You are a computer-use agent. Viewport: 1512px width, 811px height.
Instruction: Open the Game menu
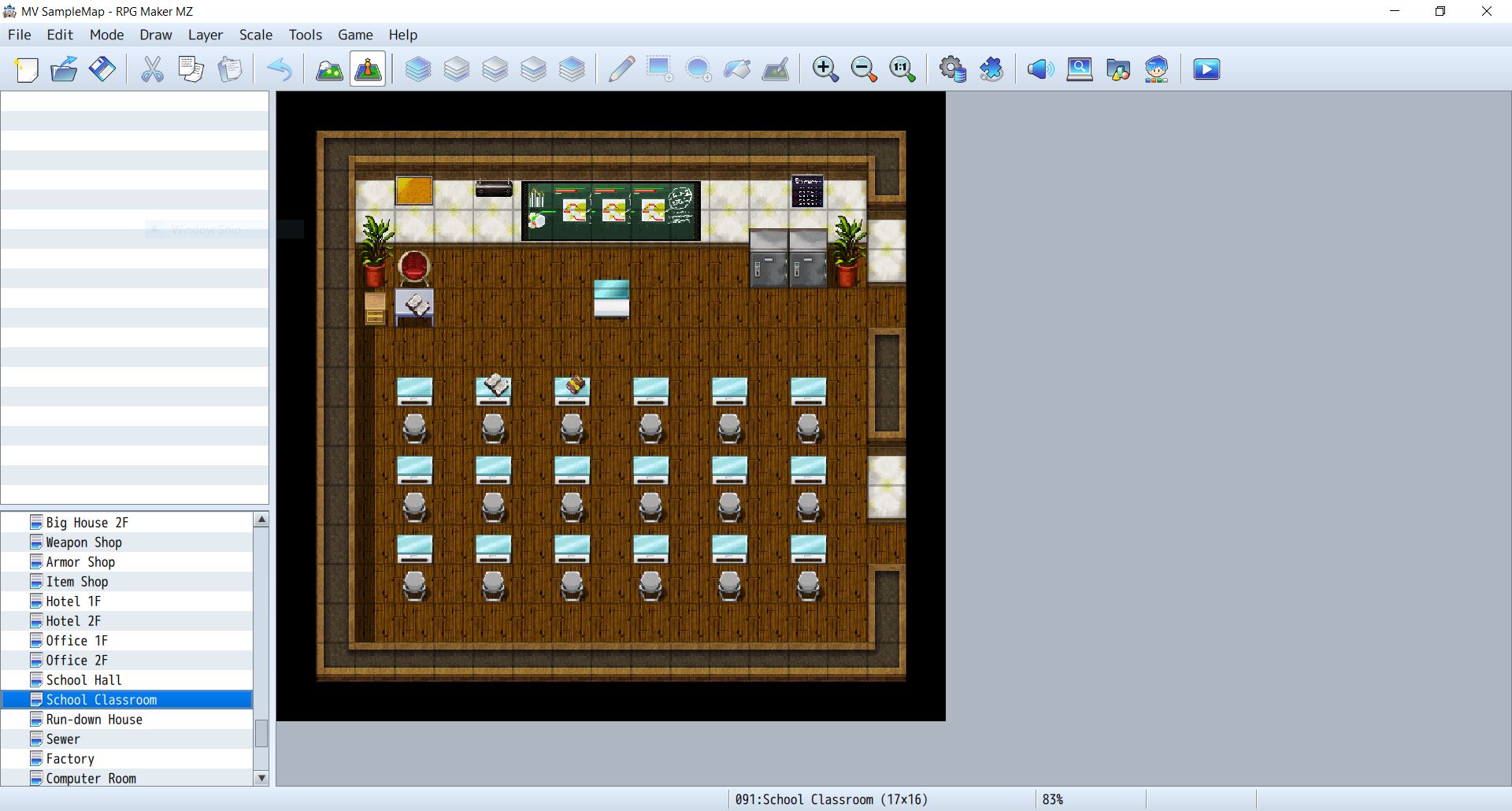[355, 35]
